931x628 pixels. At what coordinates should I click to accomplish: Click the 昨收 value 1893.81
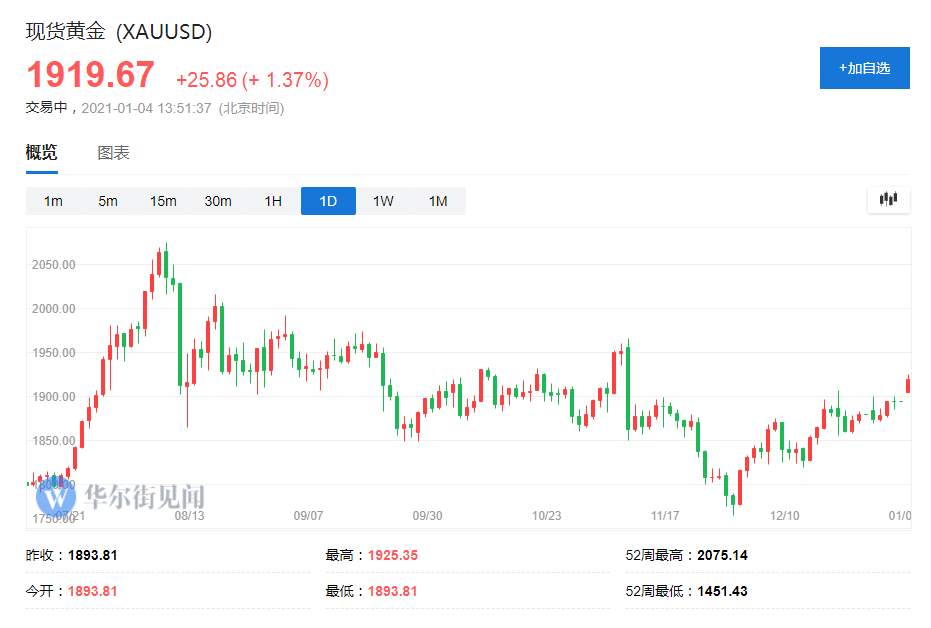93,555
